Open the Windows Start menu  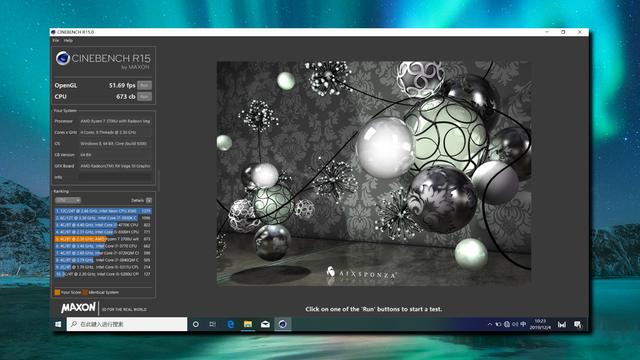[x=58, y=324]
